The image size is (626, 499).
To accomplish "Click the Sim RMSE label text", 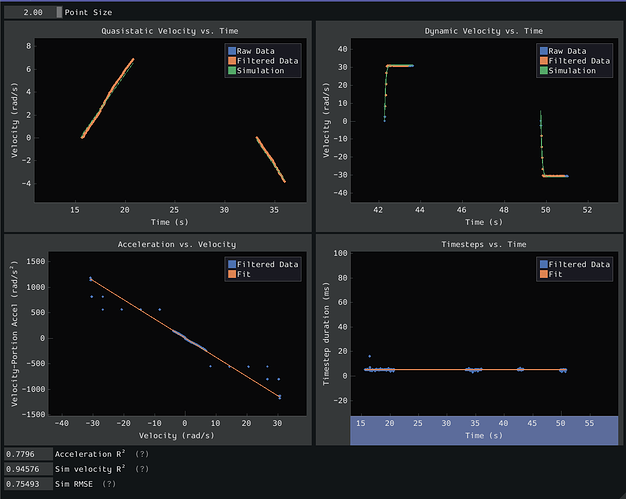I will [74, 484].
